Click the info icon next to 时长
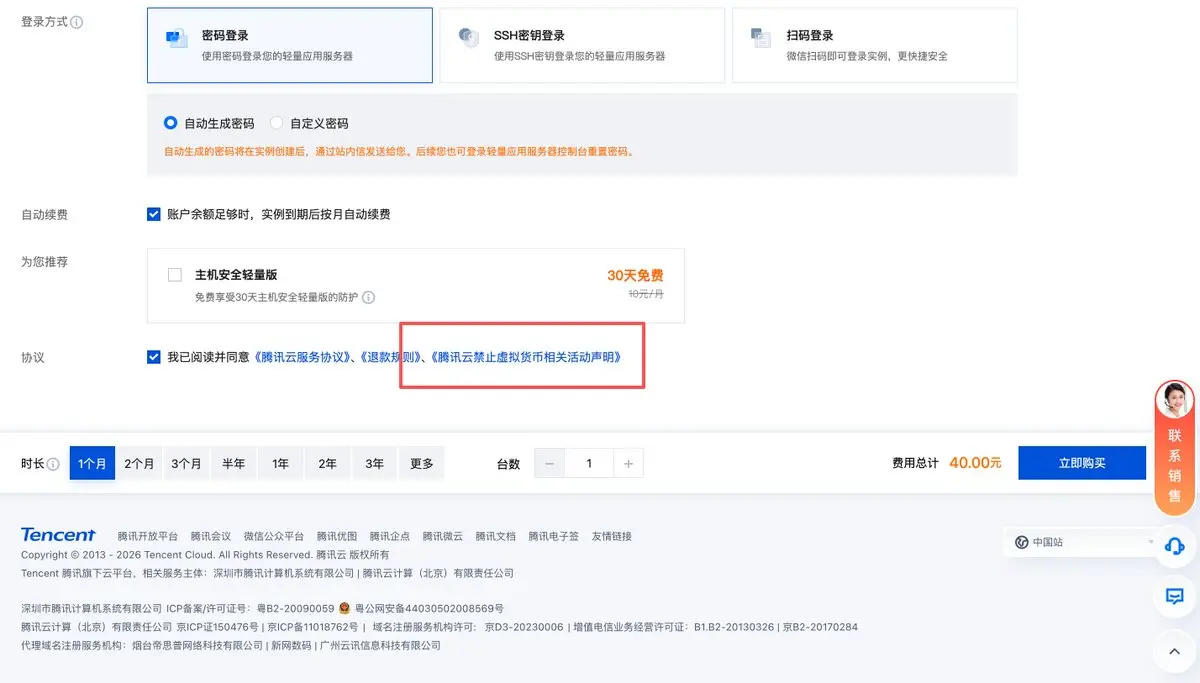The width and height of the screenshot is (1200, 683). pos(53,464)
